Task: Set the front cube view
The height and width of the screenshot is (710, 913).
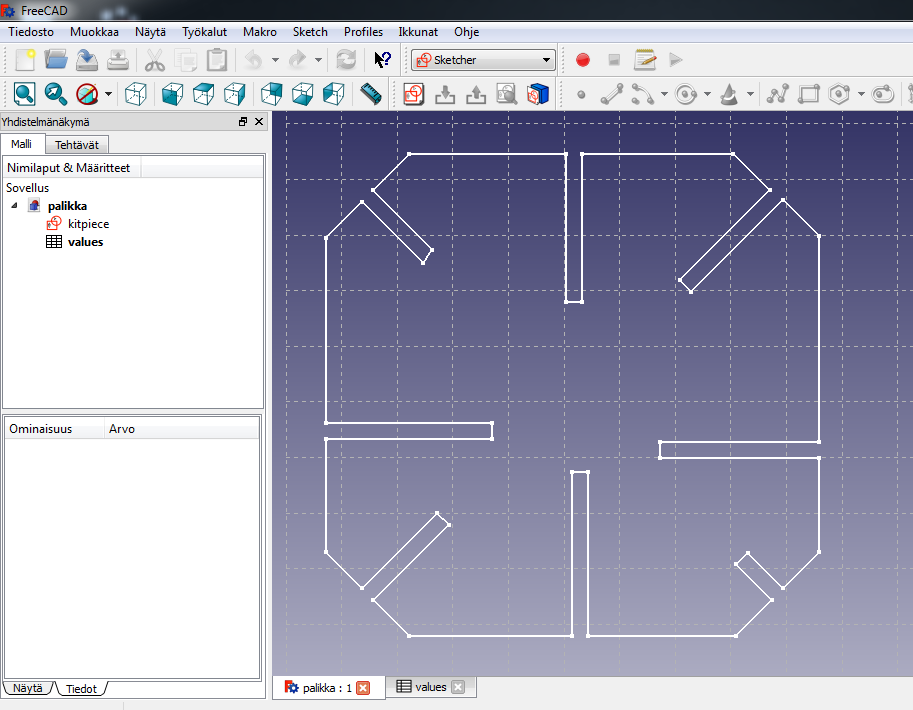Action: (x=172, y=94)
